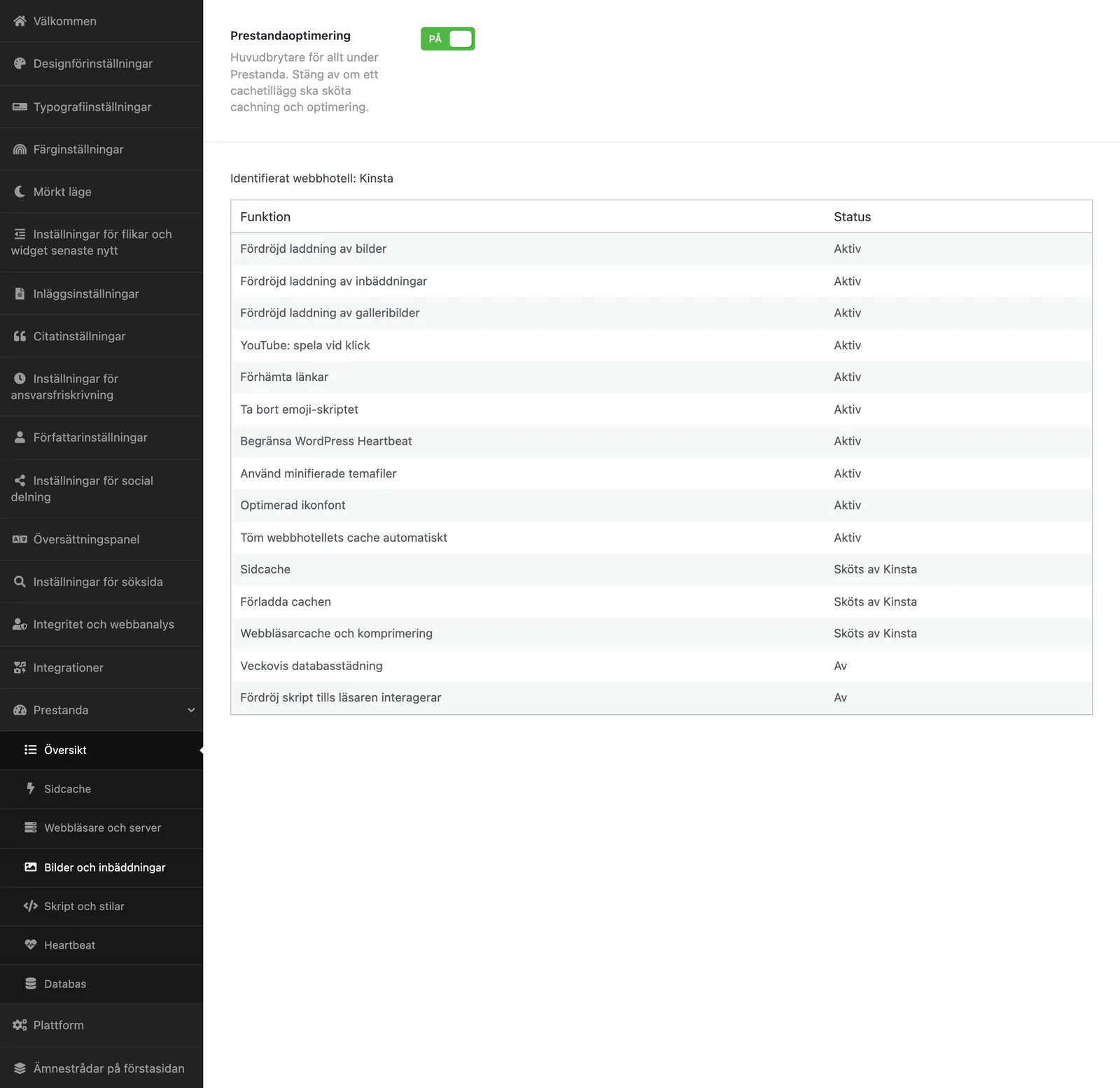The height and width of the screenshot is (1088, 1120).
Task: Click the magnifier icon for söksida settings
Action: [x=20, y=582]
